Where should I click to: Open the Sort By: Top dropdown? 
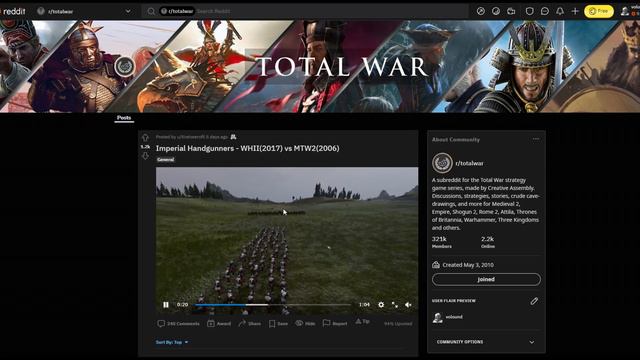(x=172, y=342)
